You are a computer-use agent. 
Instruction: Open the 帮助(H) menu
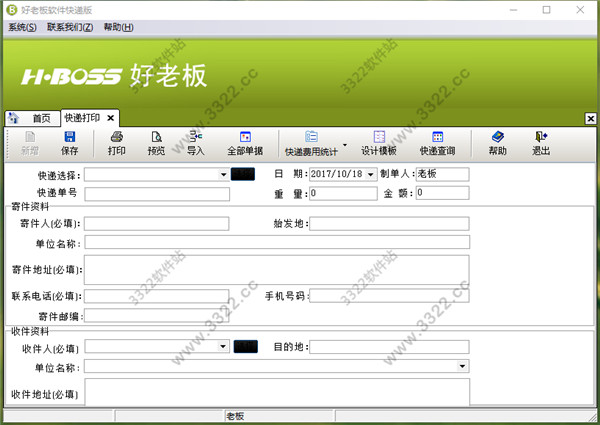coord(119,27)
